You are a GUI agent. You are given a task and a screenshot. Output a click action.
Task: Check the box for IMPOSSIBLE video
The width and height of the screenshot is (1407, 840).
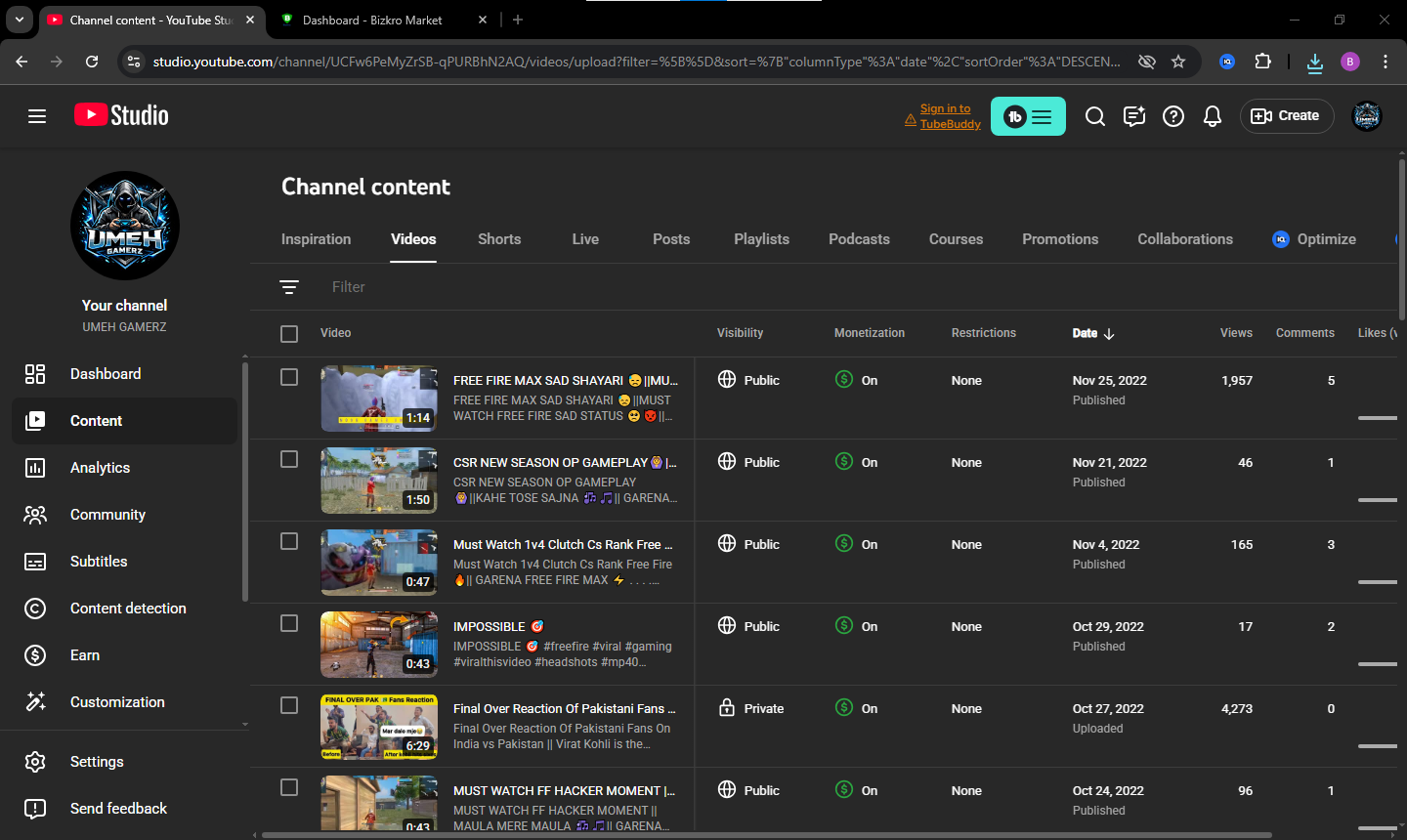[x=289, y=623]
